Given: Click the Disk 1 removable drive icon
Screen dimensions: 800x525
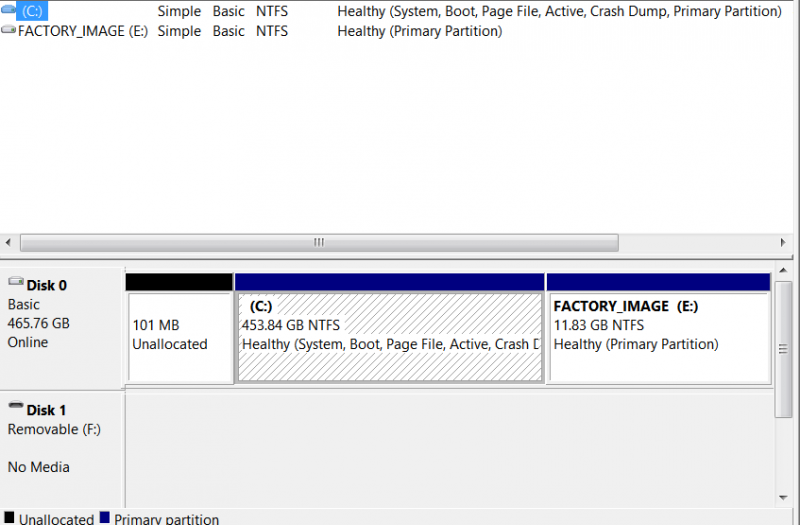Looking at the screenshot, I should [16, 405].
